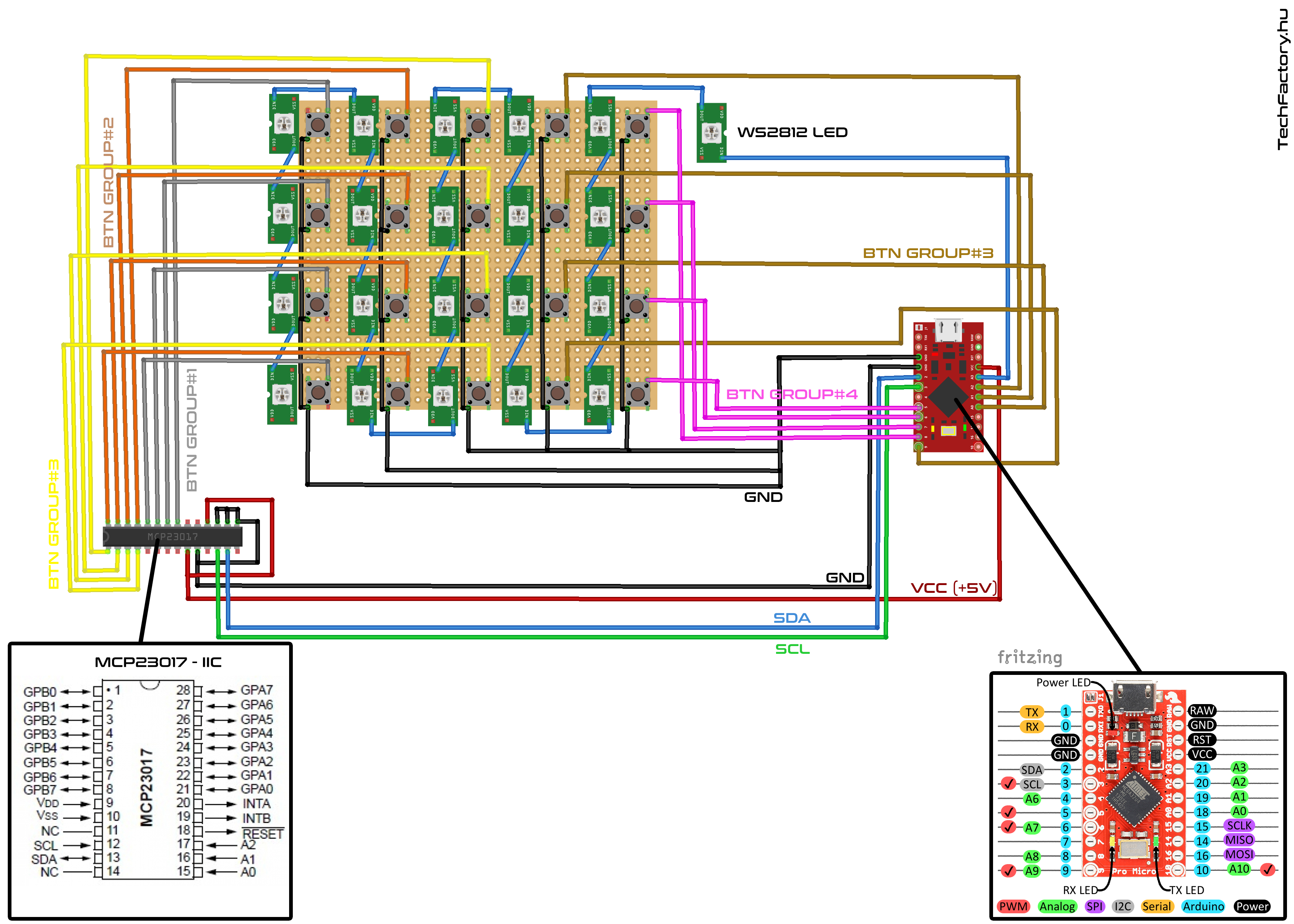Click the blue SDA wire label
The width and height of the screenshot is (1294, 924).
792,618
